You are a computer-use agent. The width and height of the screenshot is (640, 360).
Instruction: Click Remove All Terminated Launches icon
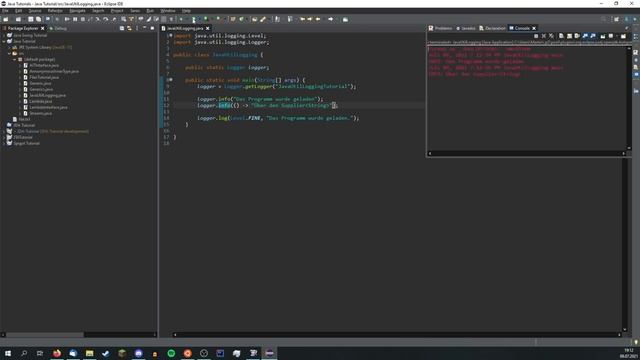[551, 36]
